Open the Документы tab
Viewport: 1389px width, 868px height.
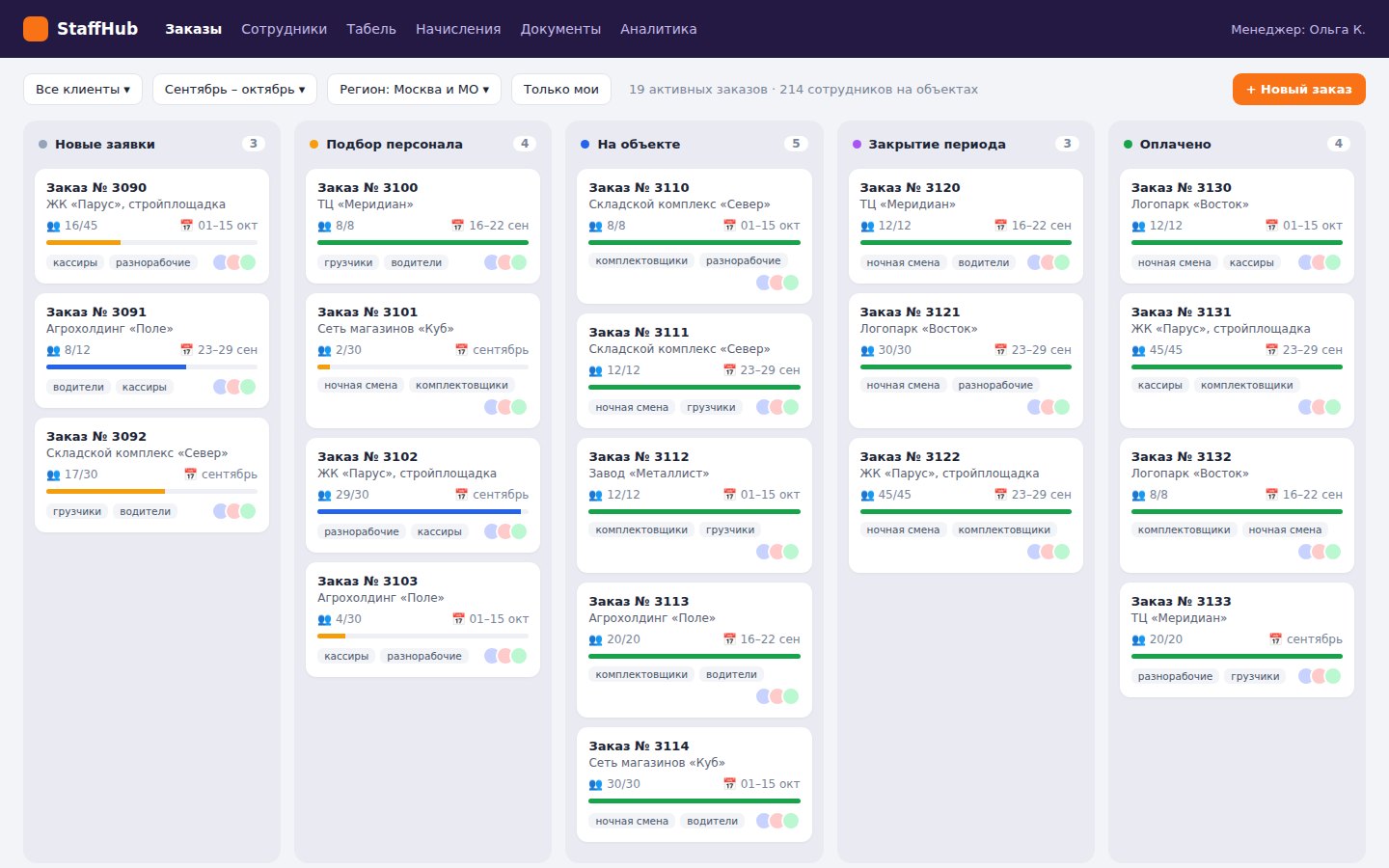[560, 29]
